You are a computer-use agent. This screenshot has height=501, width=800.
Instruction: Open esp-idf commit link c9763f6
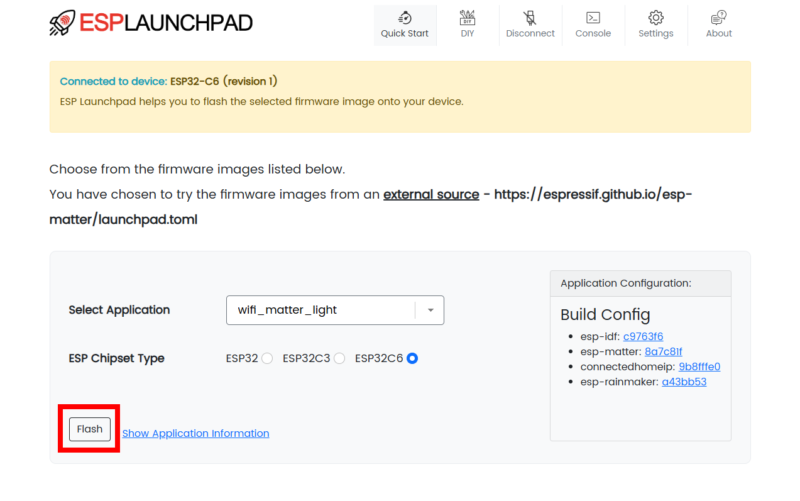pyautogui.click(x=643, y=337)
